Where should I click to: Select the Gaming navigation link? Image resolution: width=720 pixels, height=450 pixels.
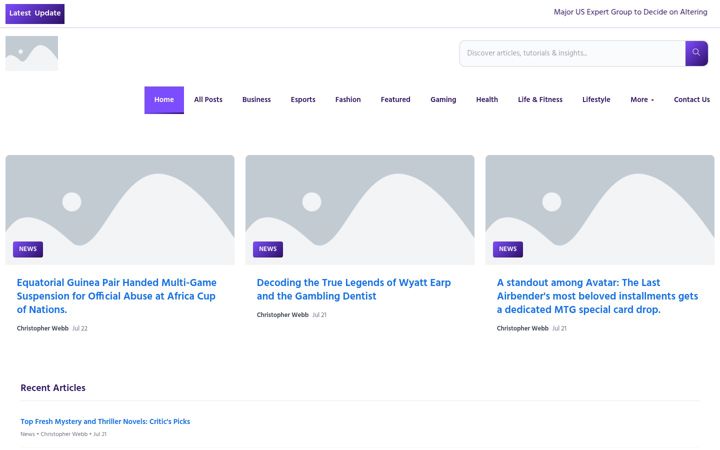pyautogui.click(x=443, y=100)
